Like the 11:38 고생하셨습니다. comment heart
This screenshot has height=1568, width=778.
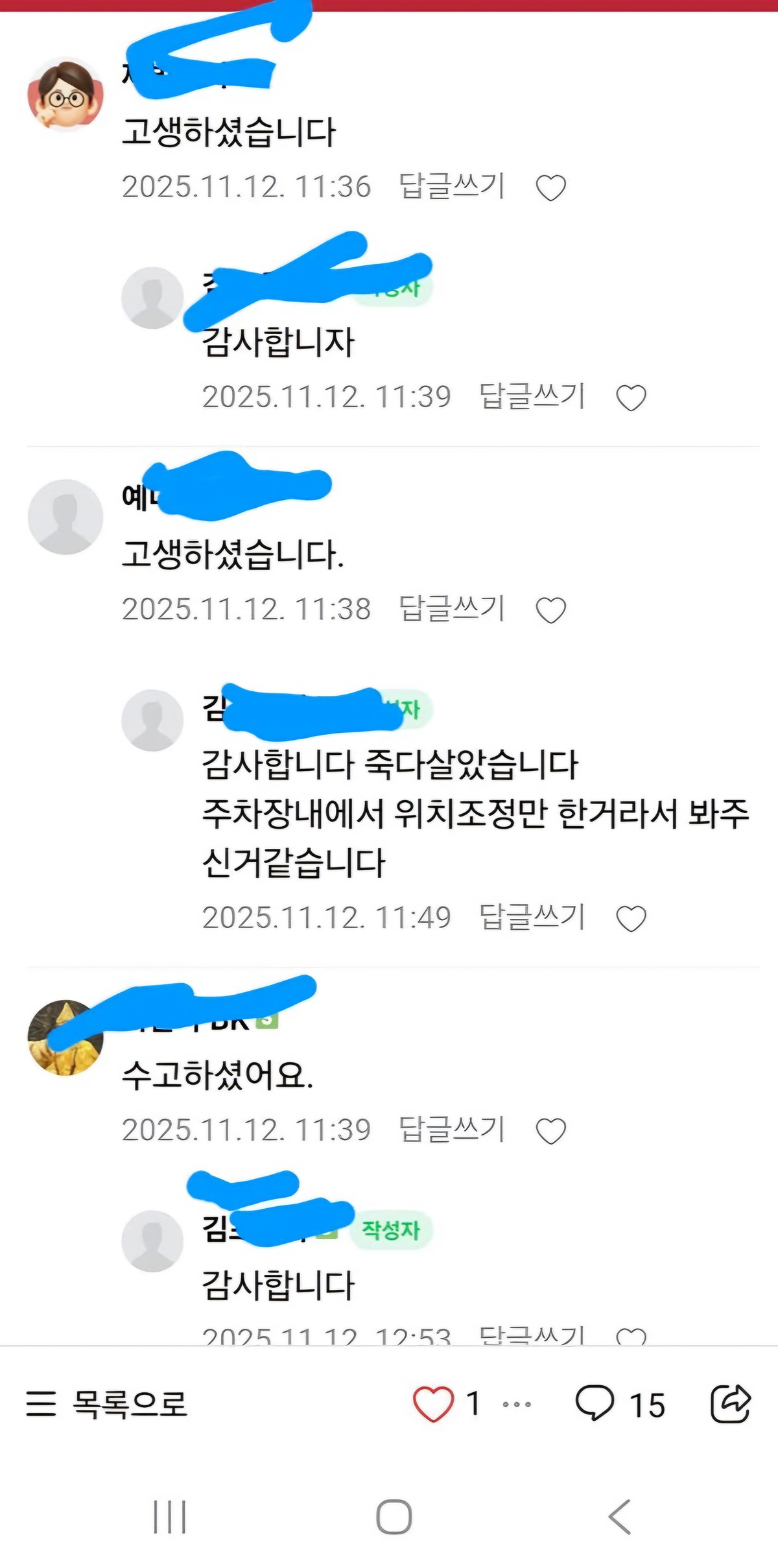[551, 610]
